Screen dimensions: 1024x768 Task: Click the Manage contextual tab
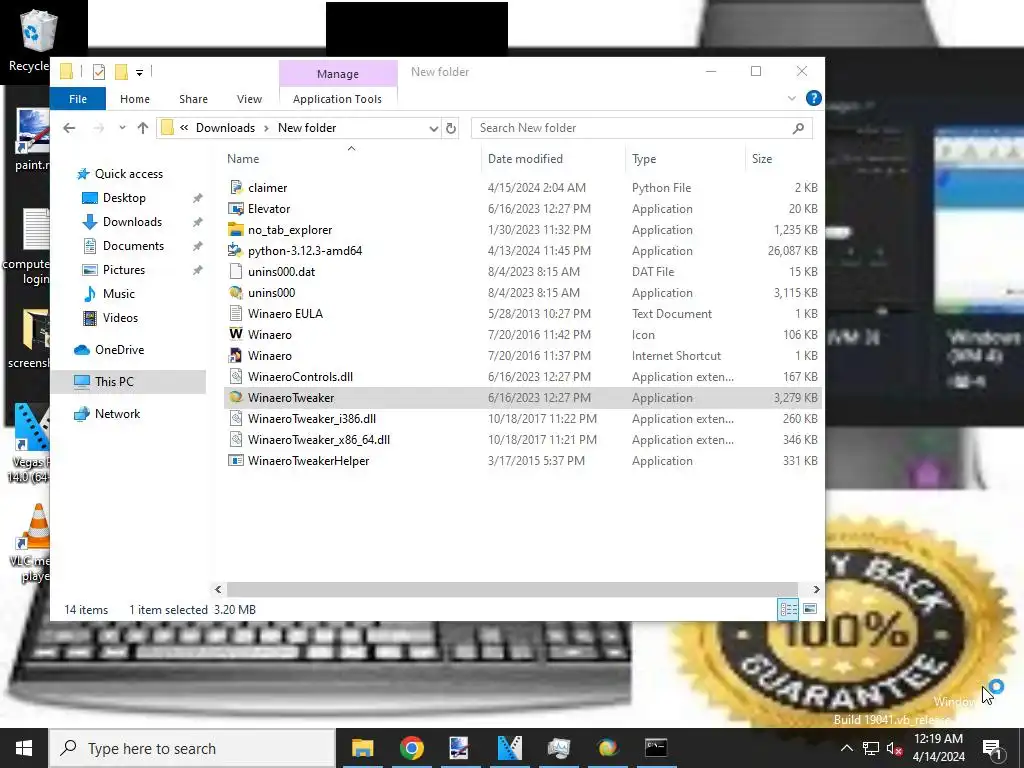pyautogui.click(x=338, y=74)
